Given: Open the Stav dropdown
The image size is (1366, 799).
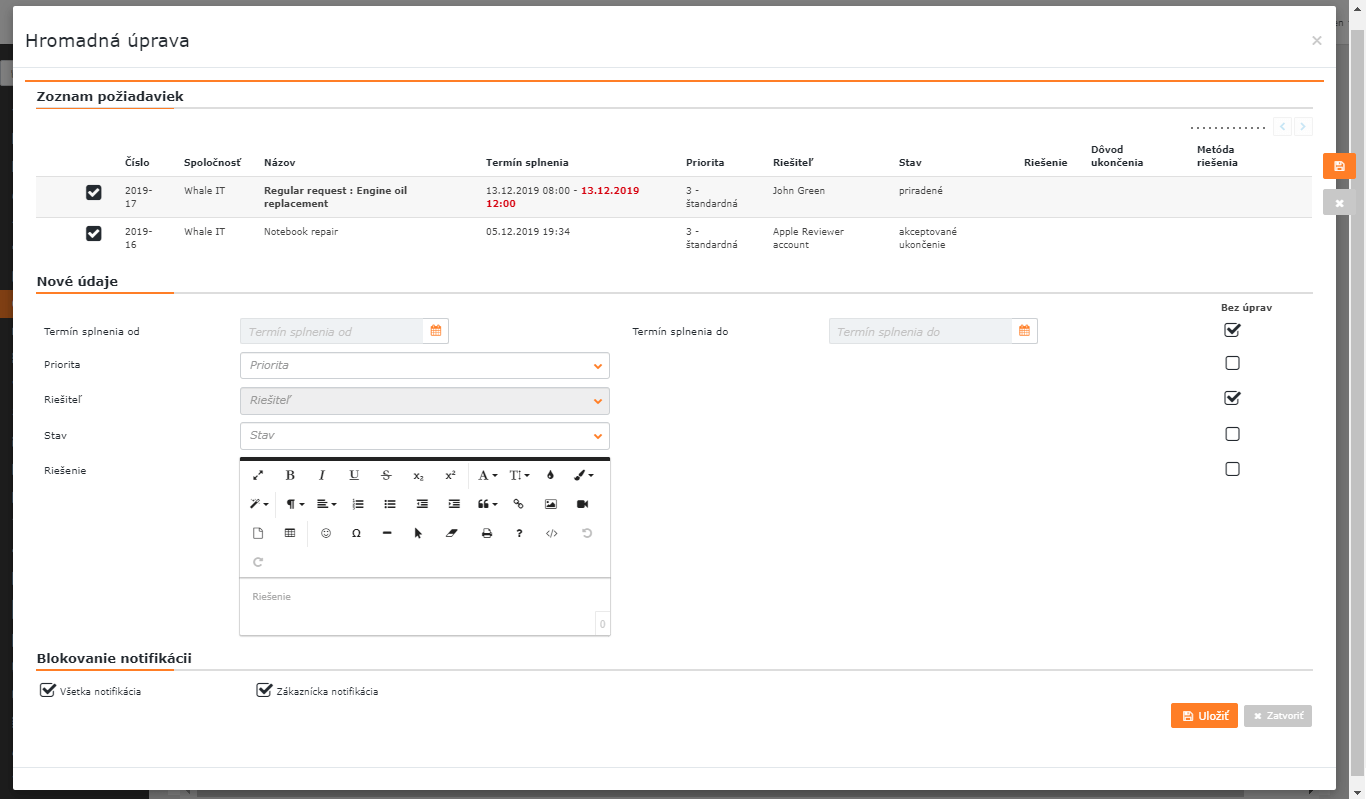Looking at the screenshot, I should (x=425, y=436).
